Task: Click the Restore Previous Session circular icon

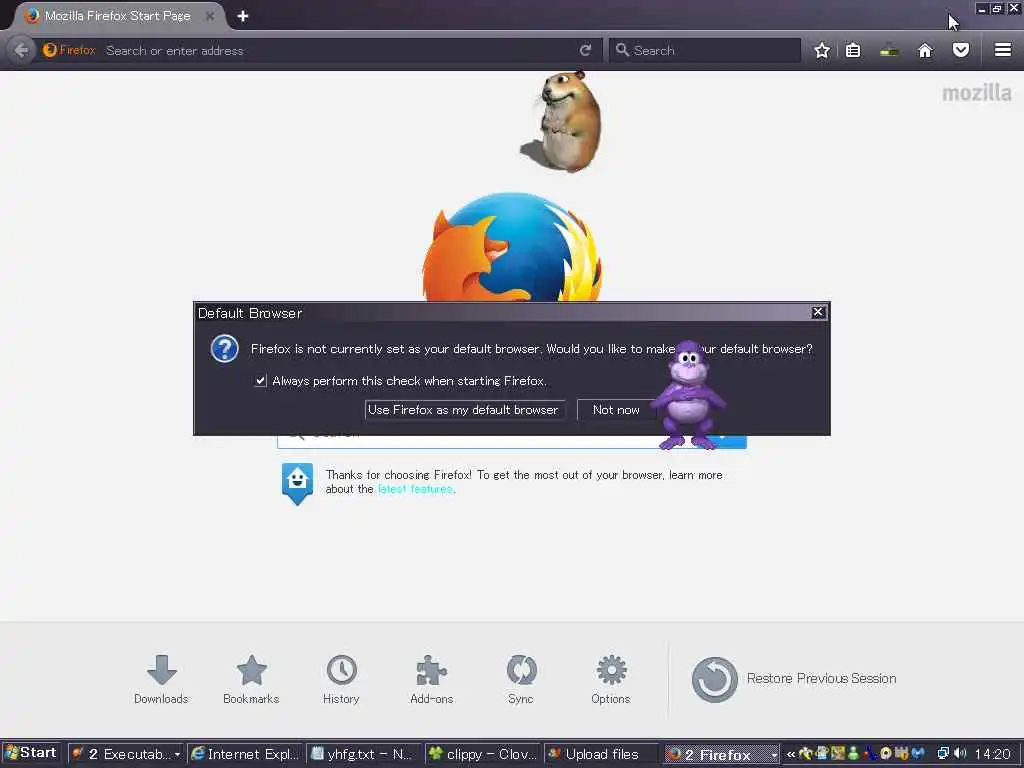Action: [x=714, y=679]
